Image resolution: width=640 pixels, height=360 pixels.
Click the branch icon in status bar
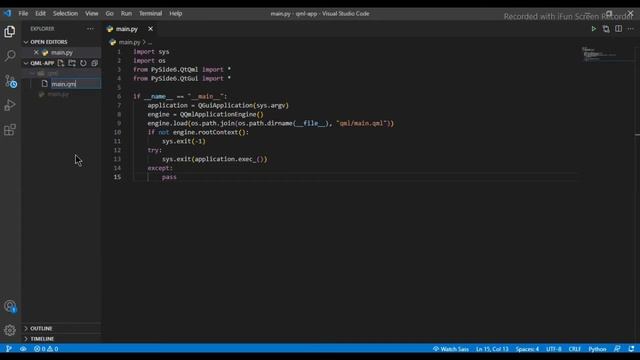[9, 349]
